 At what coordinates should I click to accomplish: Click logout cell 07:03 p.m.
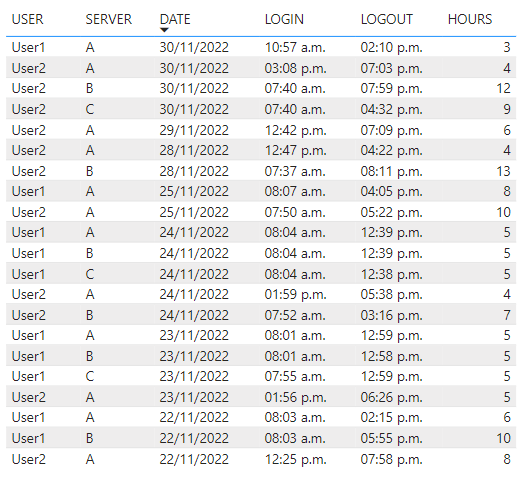coord(391,68)
